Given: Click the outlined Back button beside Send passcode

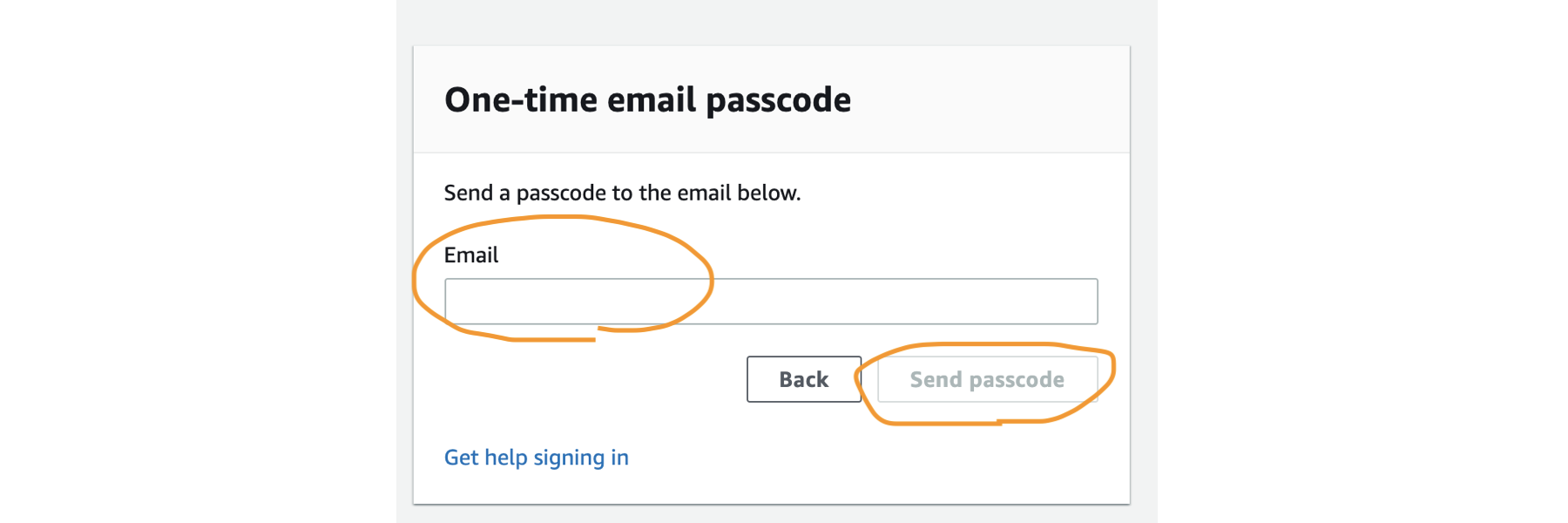Looking at the screenshot, I should 804,379.
